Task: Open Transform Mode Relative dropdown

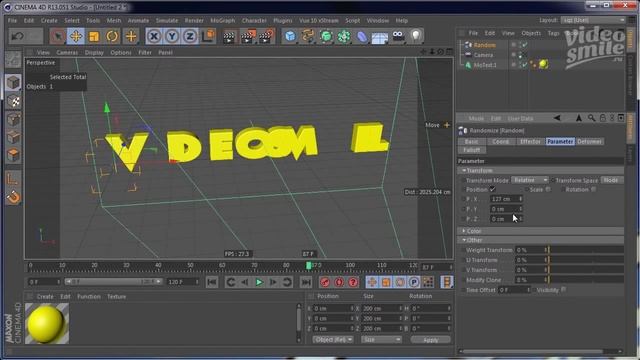Action: point(530,180)
